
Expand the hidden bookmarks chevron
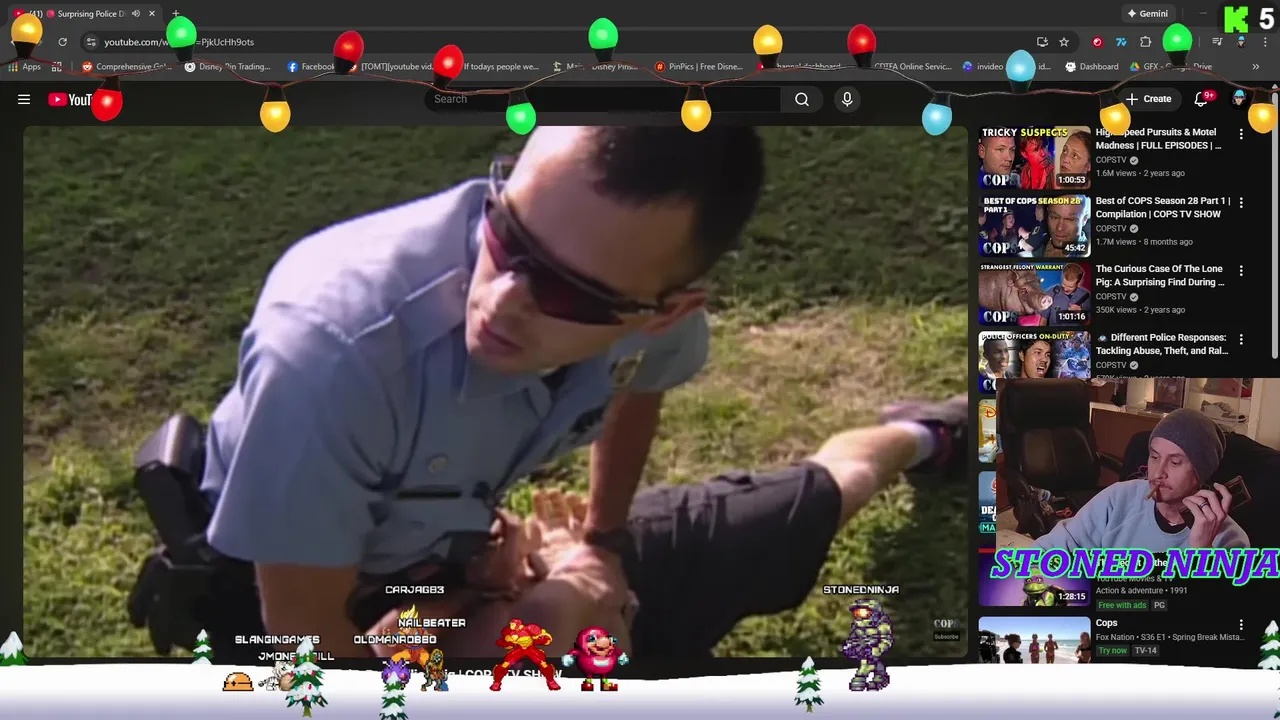[x=1255, y=67]
